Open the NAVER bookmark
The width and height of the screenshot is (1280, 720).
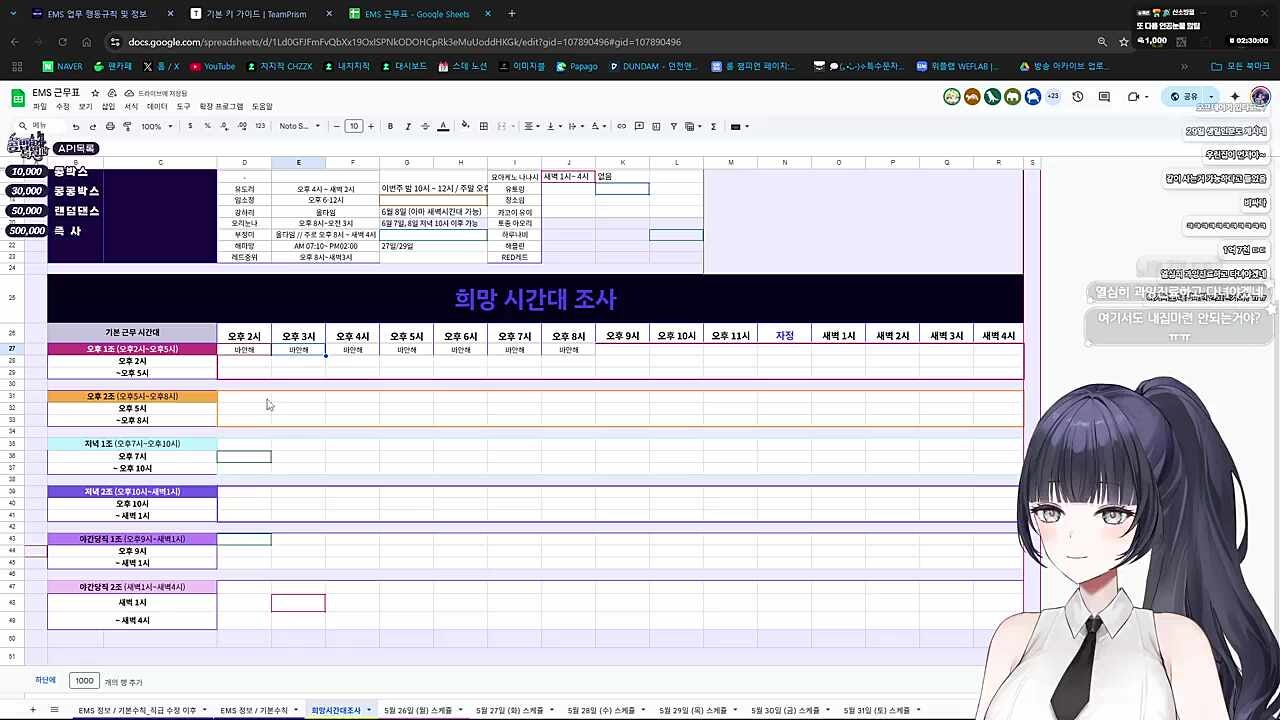62,66
